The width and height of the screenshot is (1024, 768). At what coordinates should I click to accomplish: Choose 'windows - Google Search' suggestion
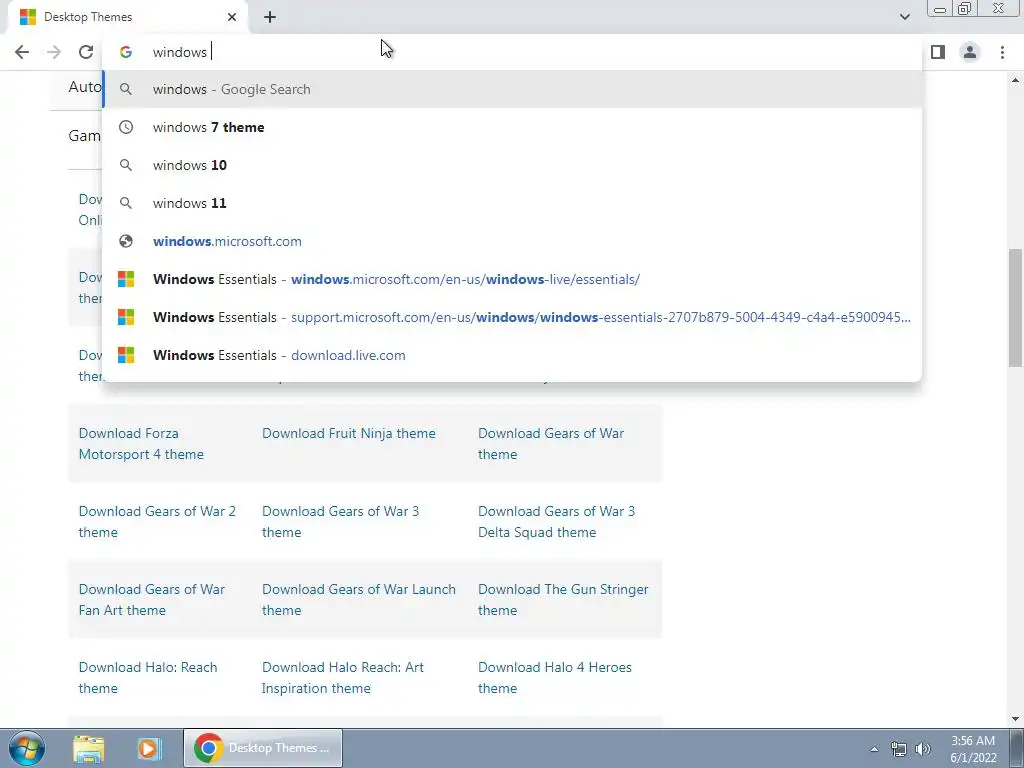tap(513, 89)
